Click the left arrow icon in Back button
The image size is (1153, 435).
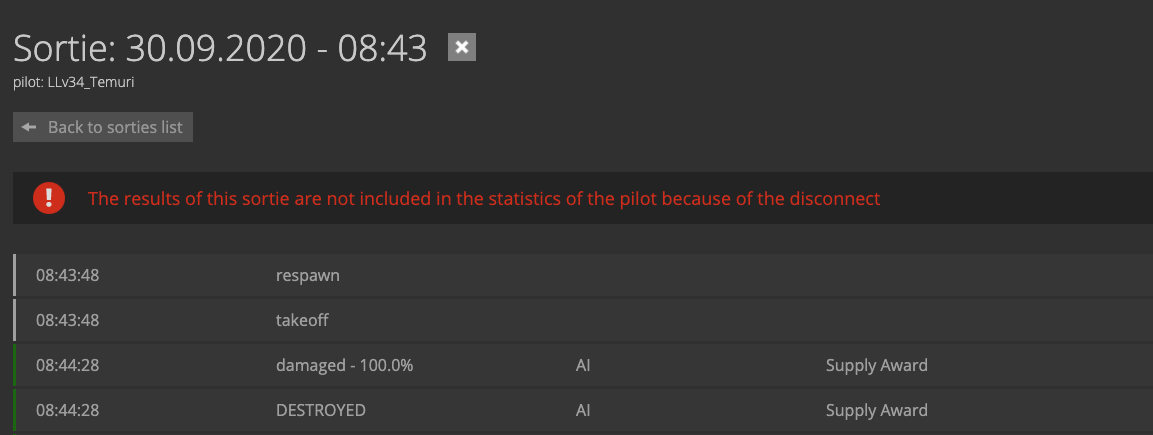(x=29, y=127)
